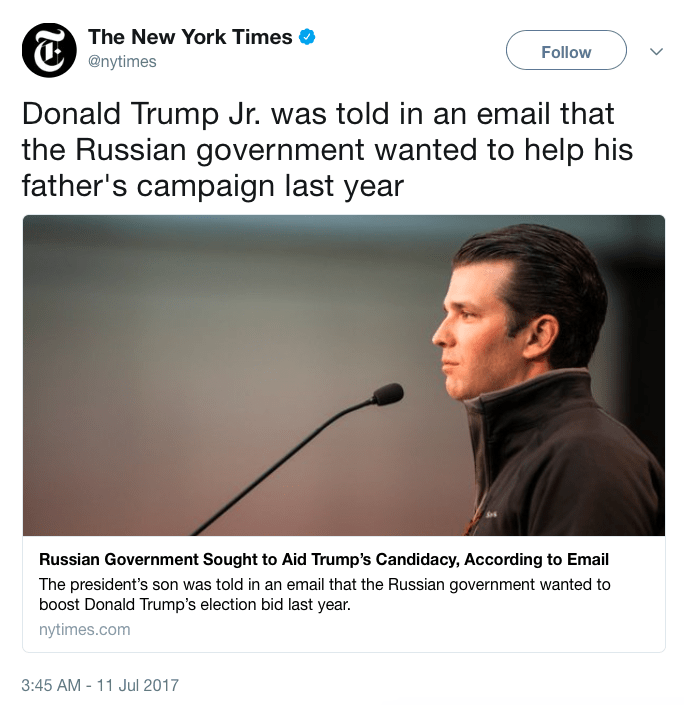Click the "father's campaign last year" tweet line

point(212,185)
